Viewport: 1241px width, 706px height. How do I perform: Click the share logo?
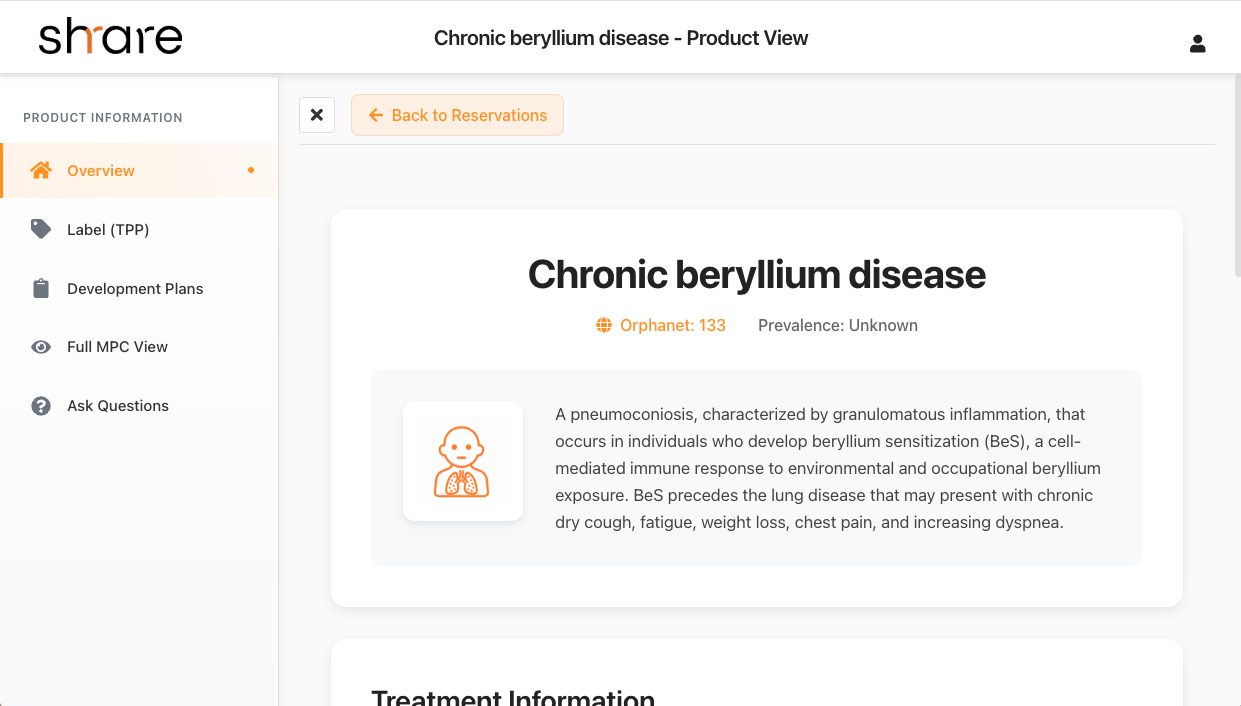click(110, 37)
